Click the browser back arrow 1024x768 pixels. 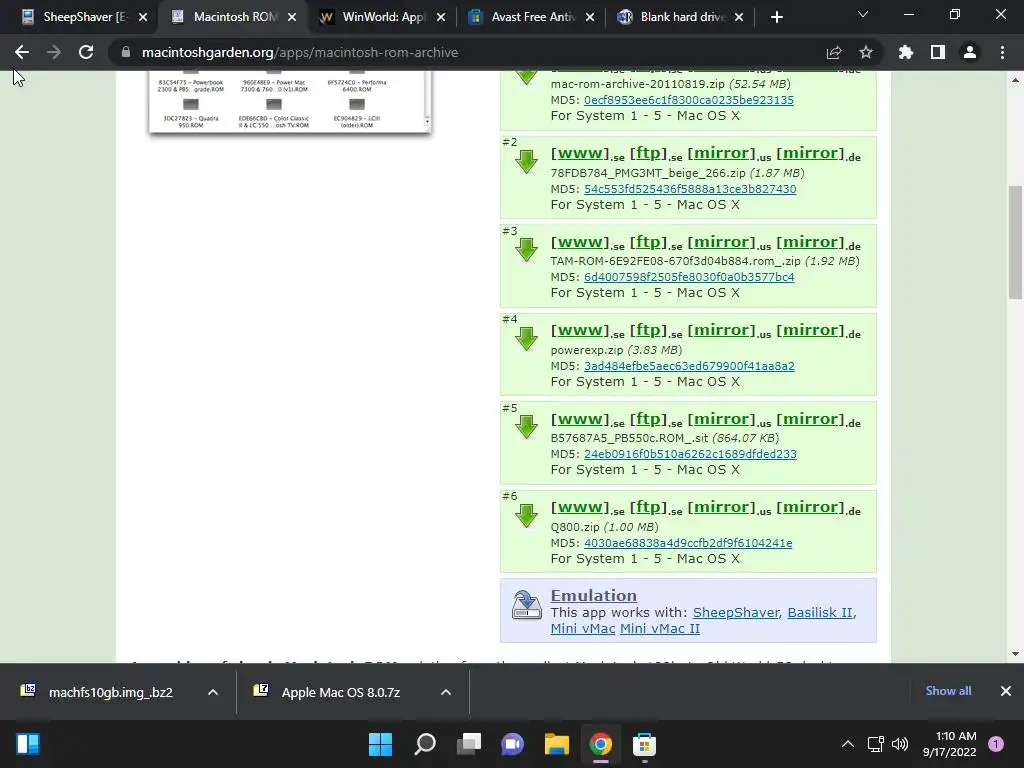tap(22, 52)
